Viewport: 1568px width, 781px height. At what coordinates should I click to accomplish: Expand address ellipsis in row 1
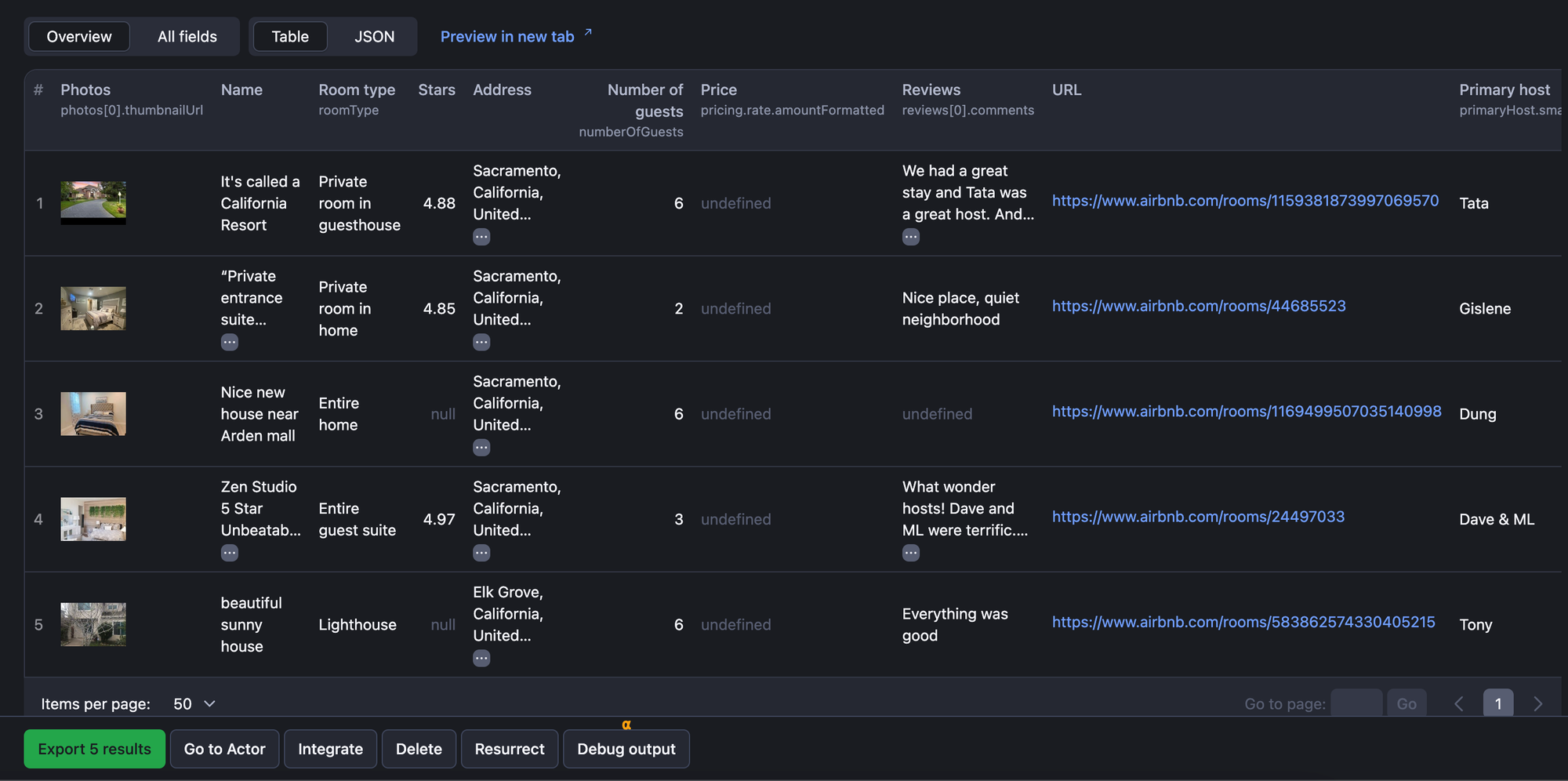481,237
